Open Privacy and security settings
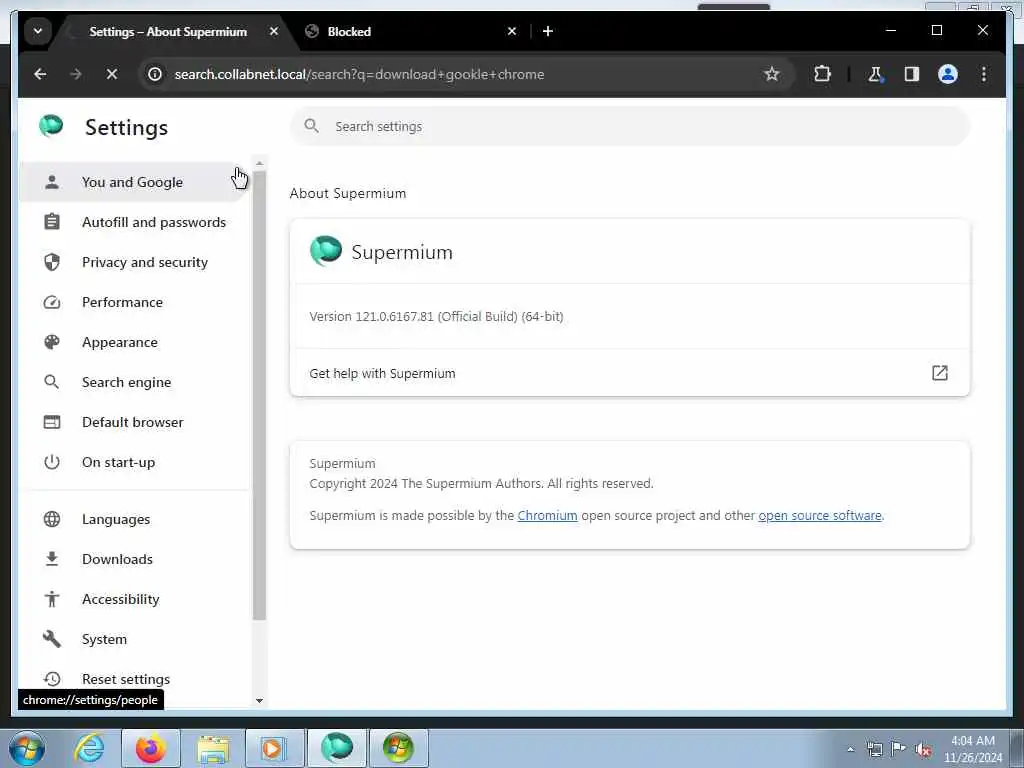Screen dimensions: 1024x768 point(136,262)
